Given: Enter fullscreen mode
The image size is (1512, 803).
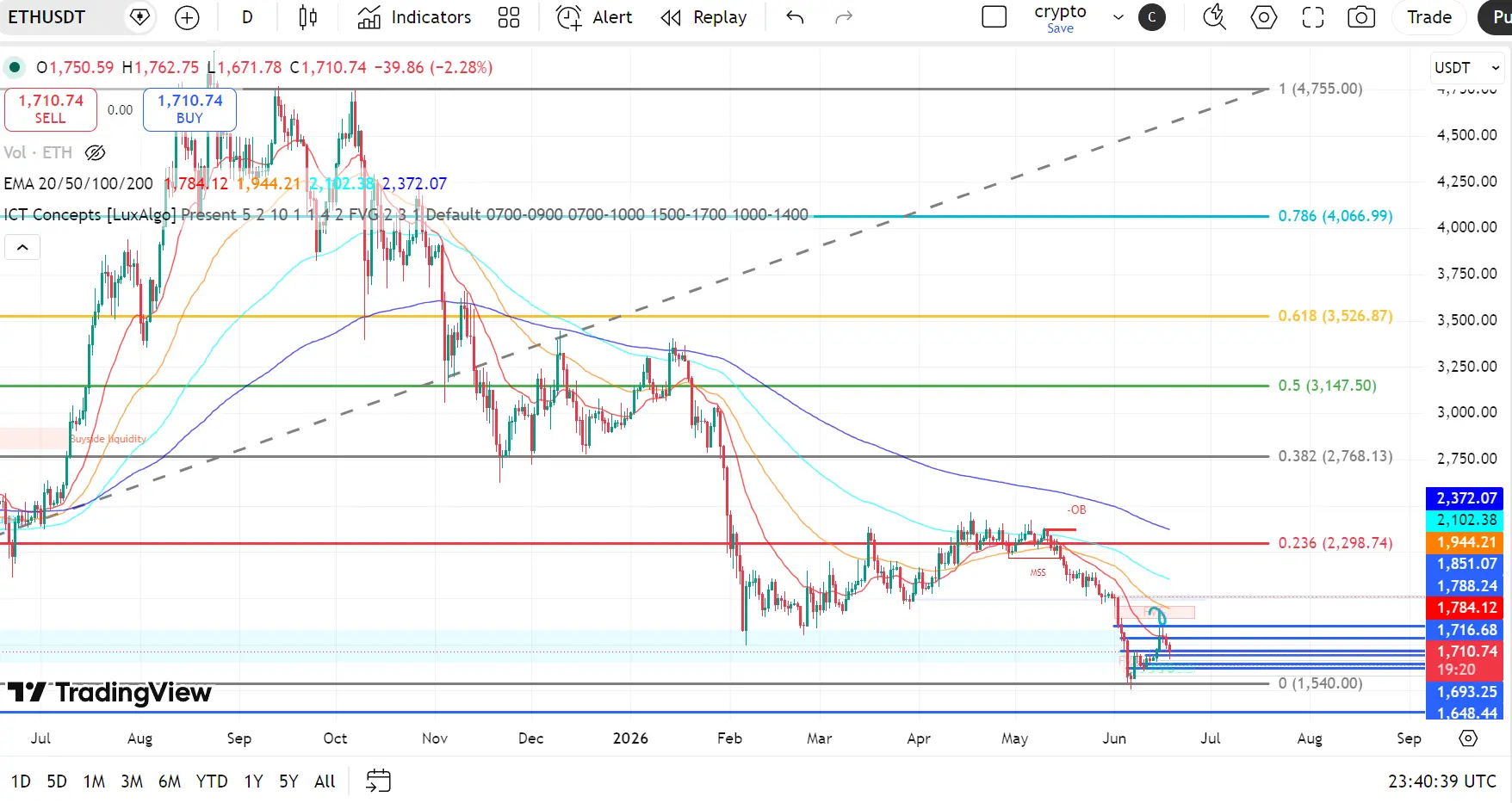Looking at the screenshot, I should tap(1313, 17).
